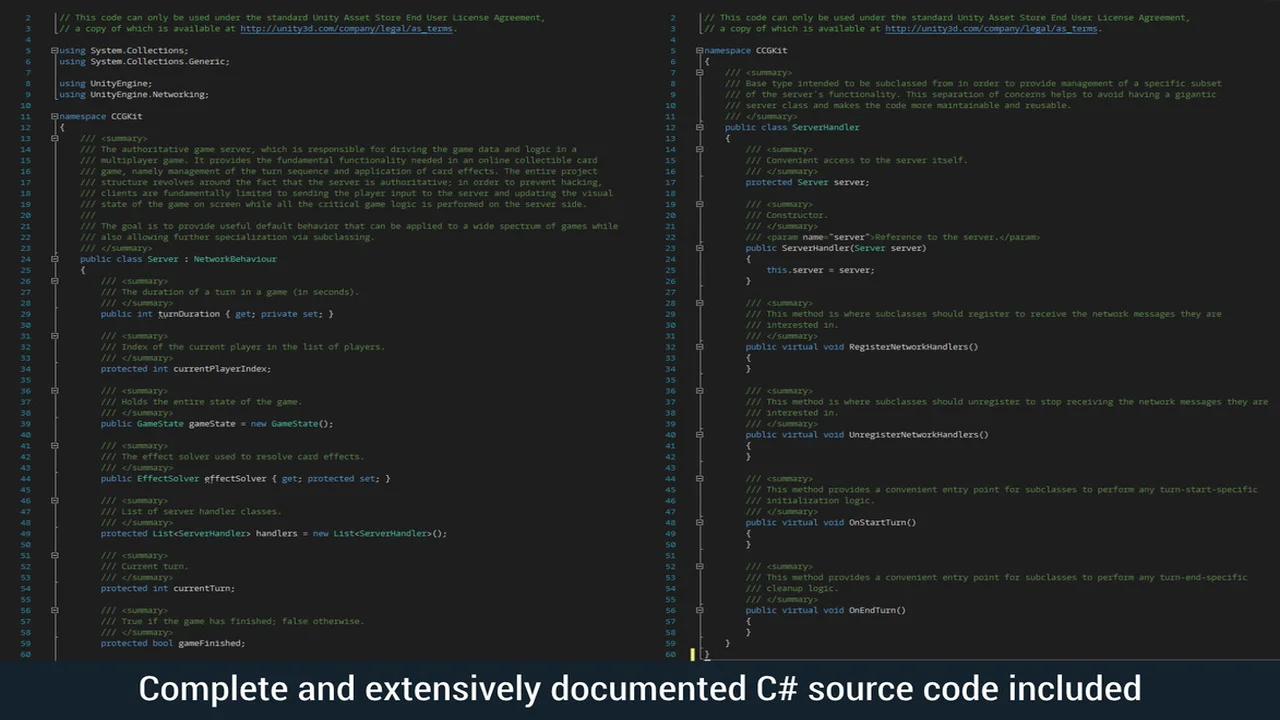1280x720 pixels.
Task: Fold the ServerHandler constructor method
Action: coord(699,248)
